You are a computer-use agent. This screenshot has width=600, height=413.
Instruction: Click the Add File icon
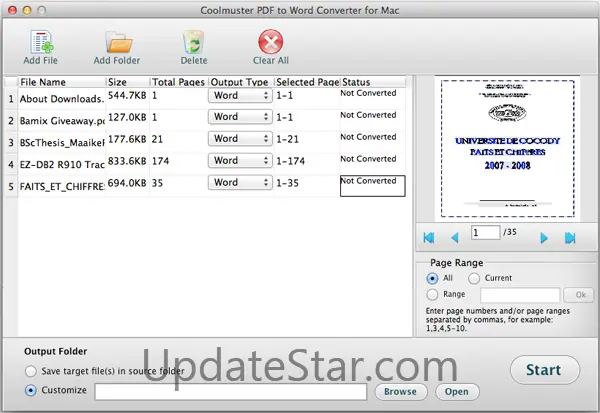coord(42,42)
